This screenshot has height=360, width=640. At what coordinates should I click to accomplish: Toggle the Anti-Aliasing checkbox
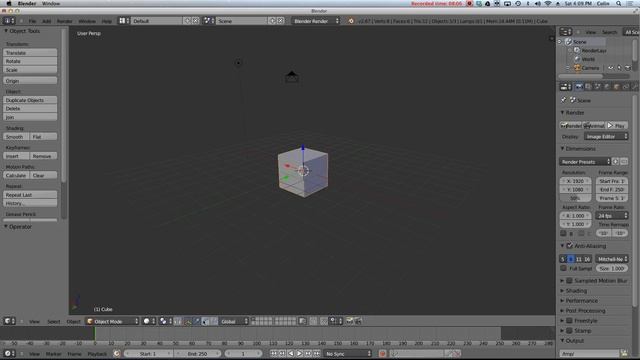[569, 246]
